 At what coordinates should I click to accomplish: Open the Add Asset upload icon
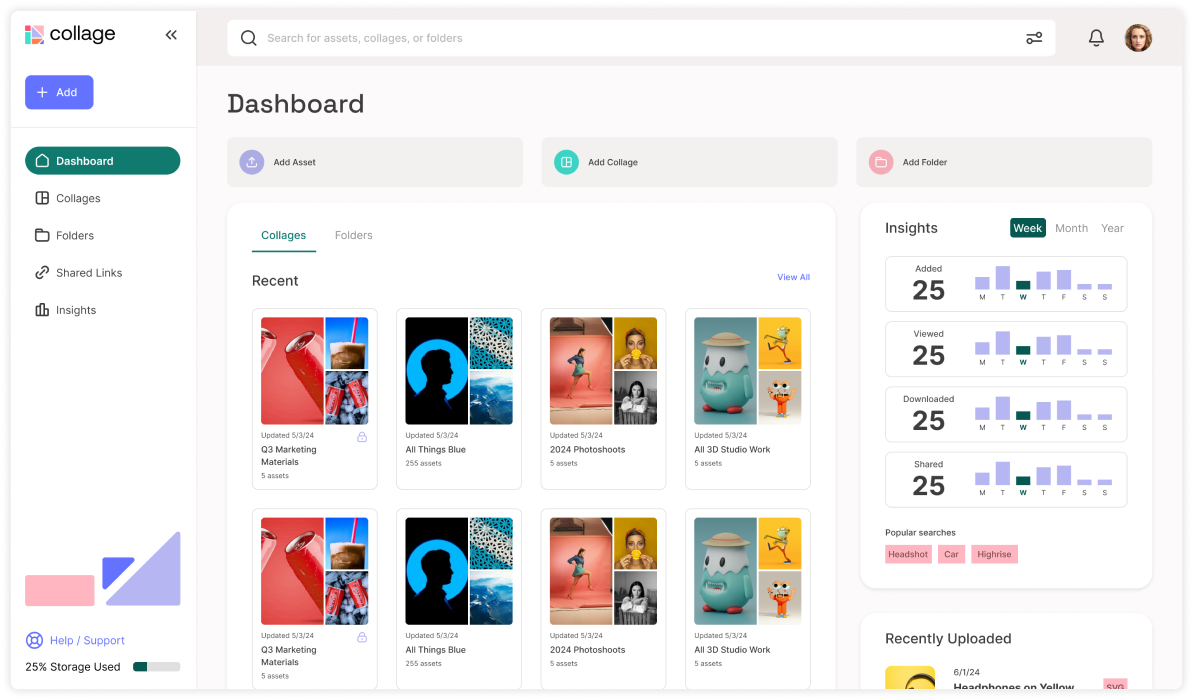pyautogui.click(x=251, y=161)
